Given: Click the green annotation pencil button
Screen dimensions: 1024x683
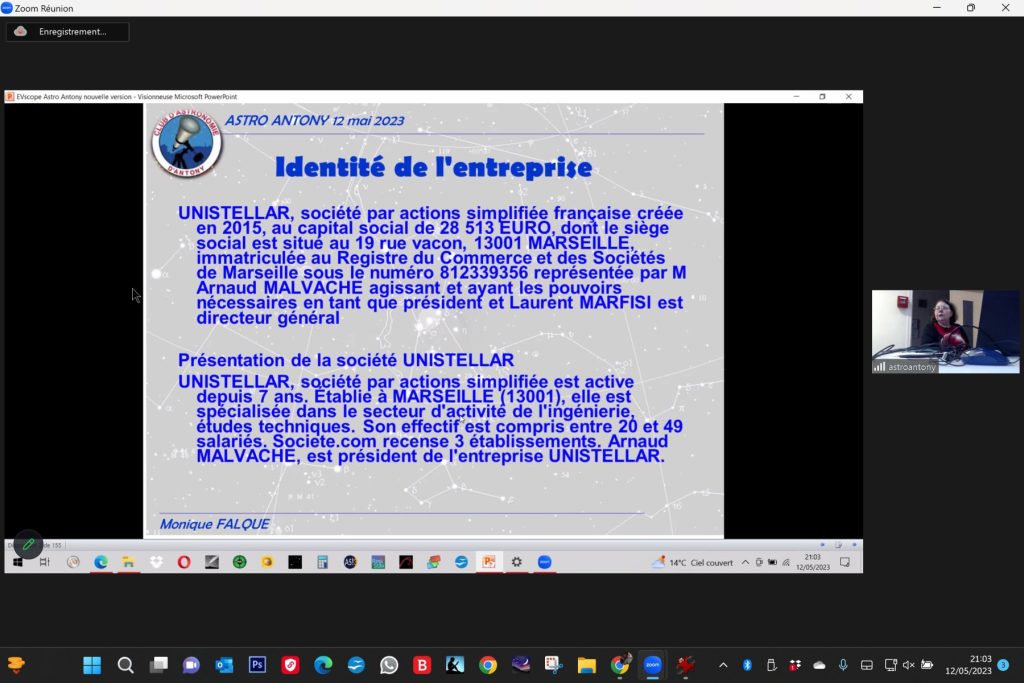Looking at the screenshot, I should point(28,543).
